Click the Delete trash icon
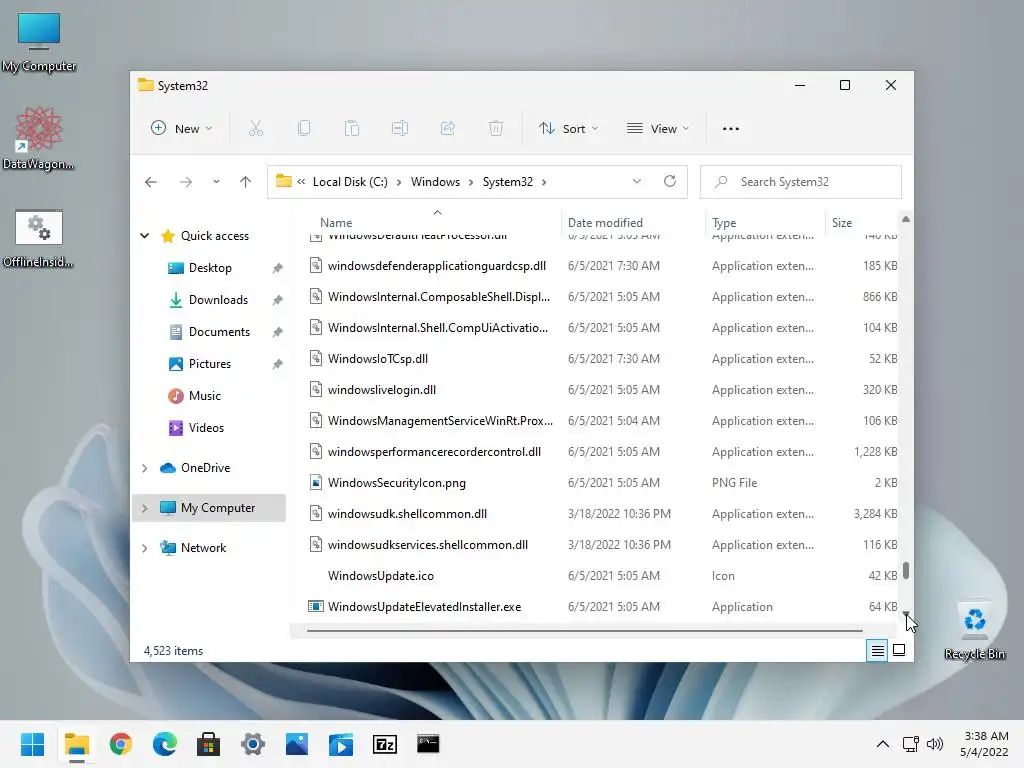 tap(496, 129)
